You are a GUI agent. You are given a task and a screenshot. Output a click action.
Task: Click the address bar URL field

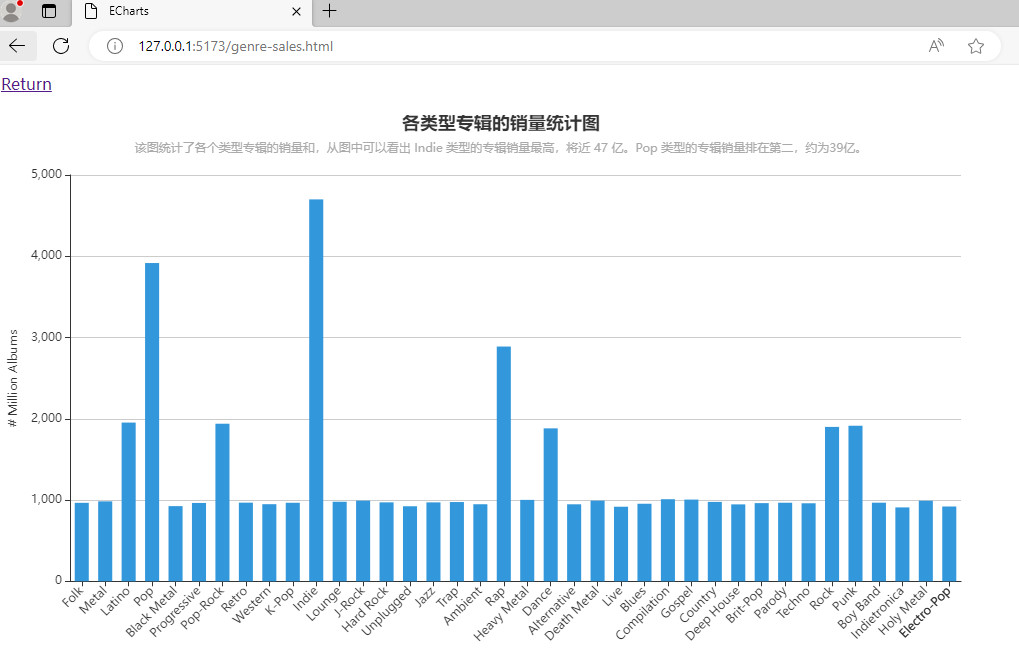(x=500, y=46)
